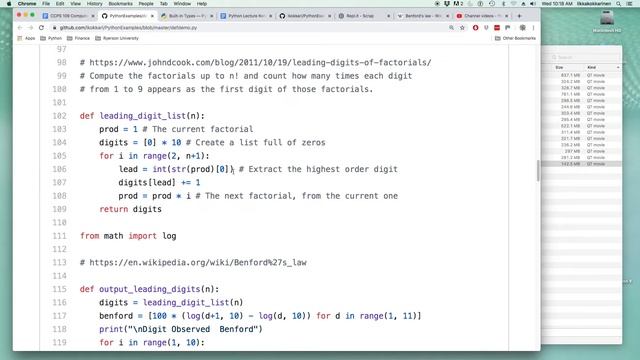Open the History menu
This screenshot has height=360, width=640.
pyautogui.click(x=94, y=4)
